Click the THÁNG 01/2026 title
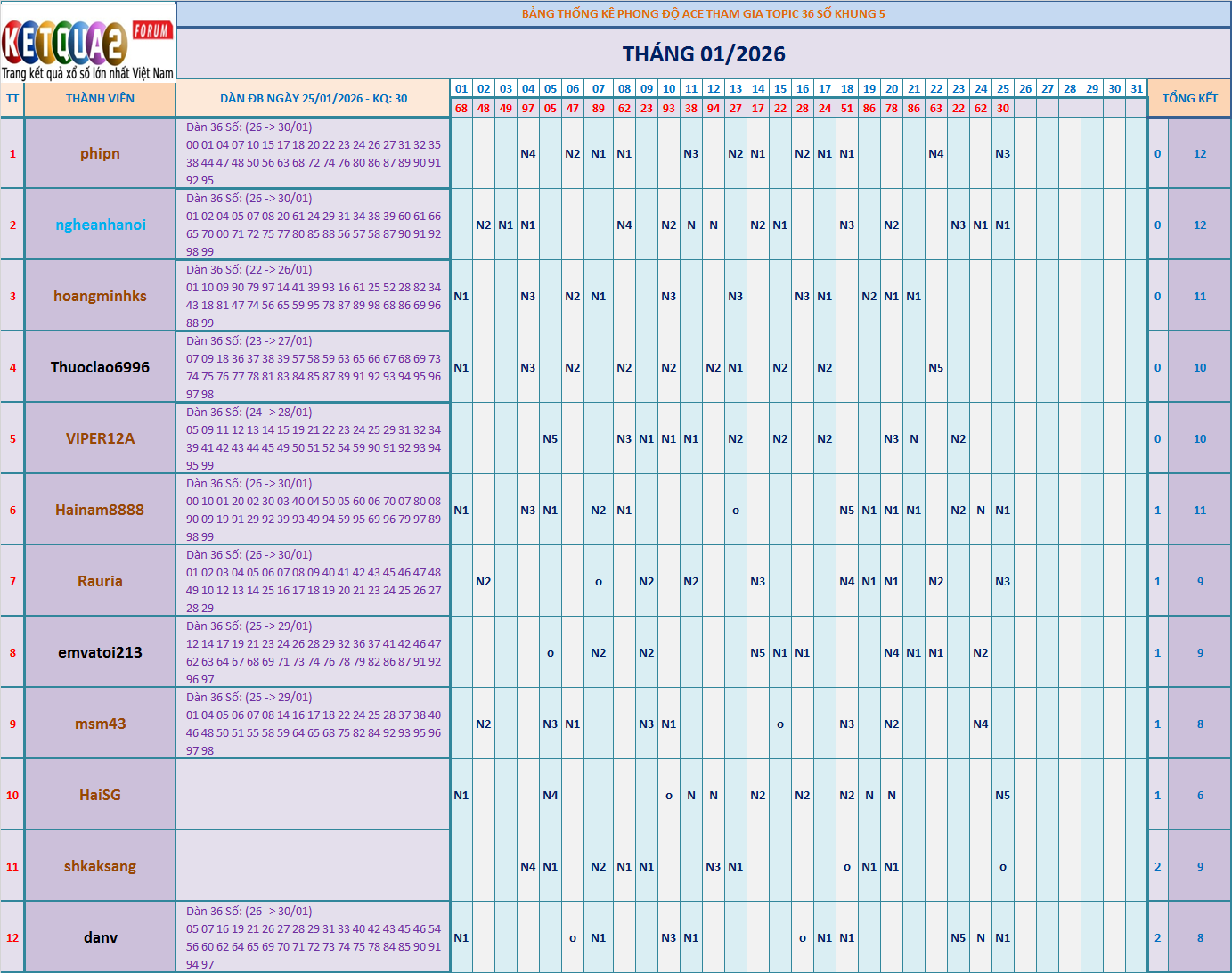Viewport: 1232px width, 973px height. point(704,54)
